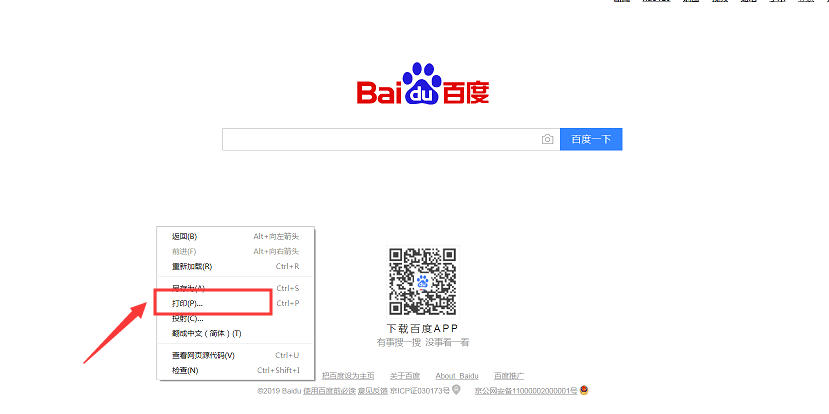Viewport: 829px width, 414px height.
Task: Select 翻成中文（简体）(T) menu entry
Action: pos(206,333)
